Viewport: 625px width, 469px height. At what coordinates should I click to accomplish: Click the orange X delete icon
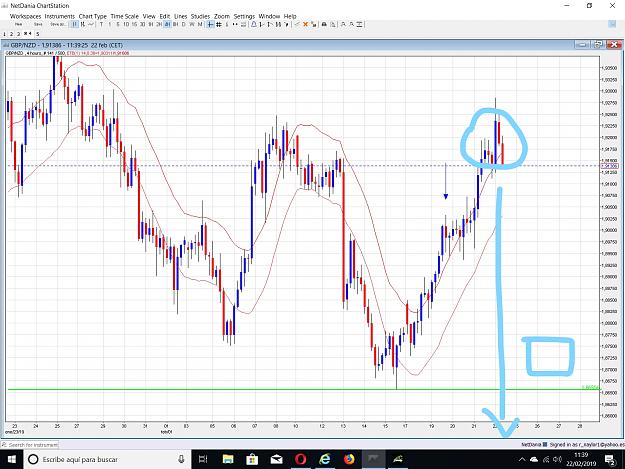pos(305,24)
